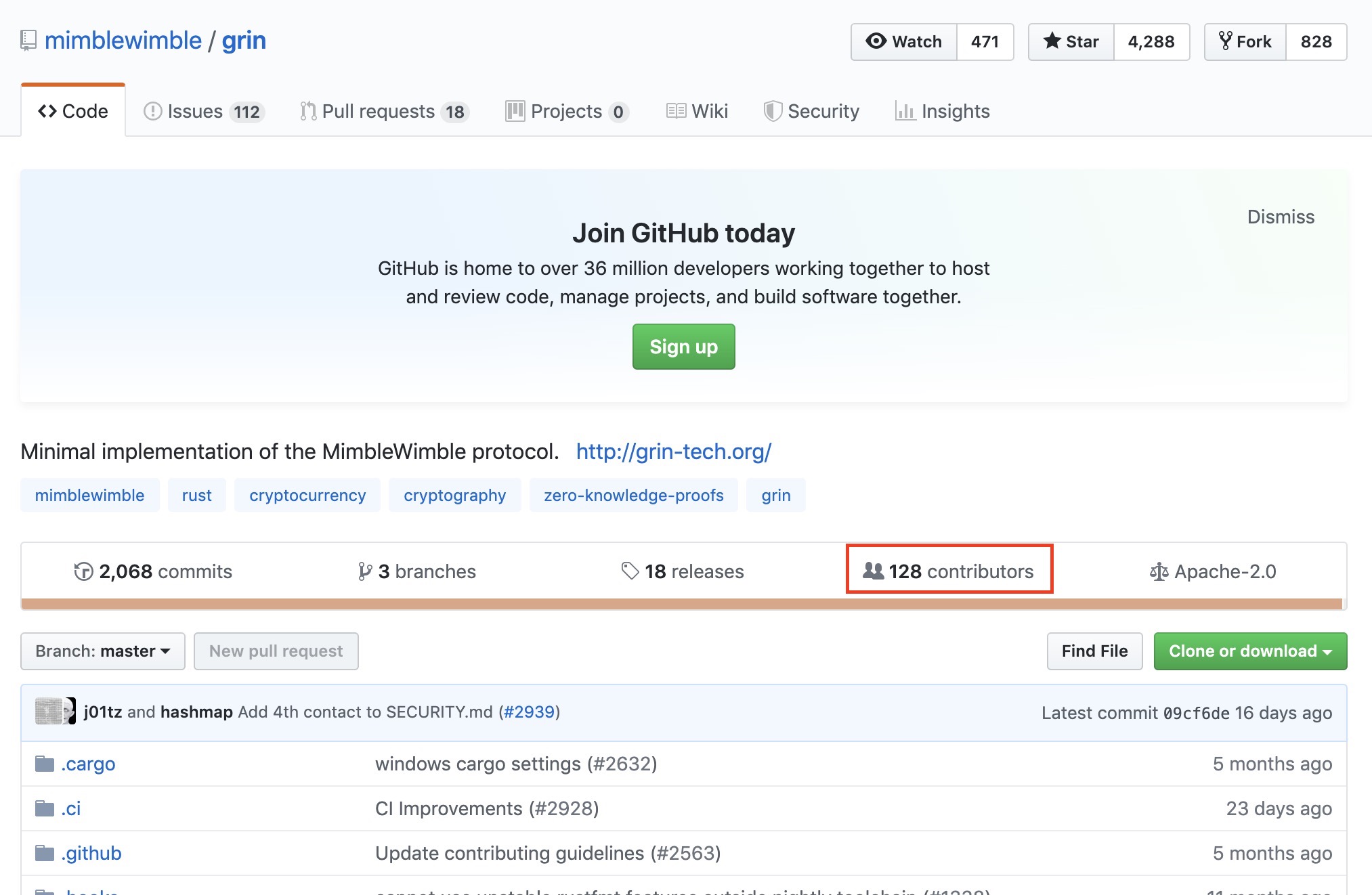1372x895 pixels.
Task: Click the Watch button
Action: [904, 42]
